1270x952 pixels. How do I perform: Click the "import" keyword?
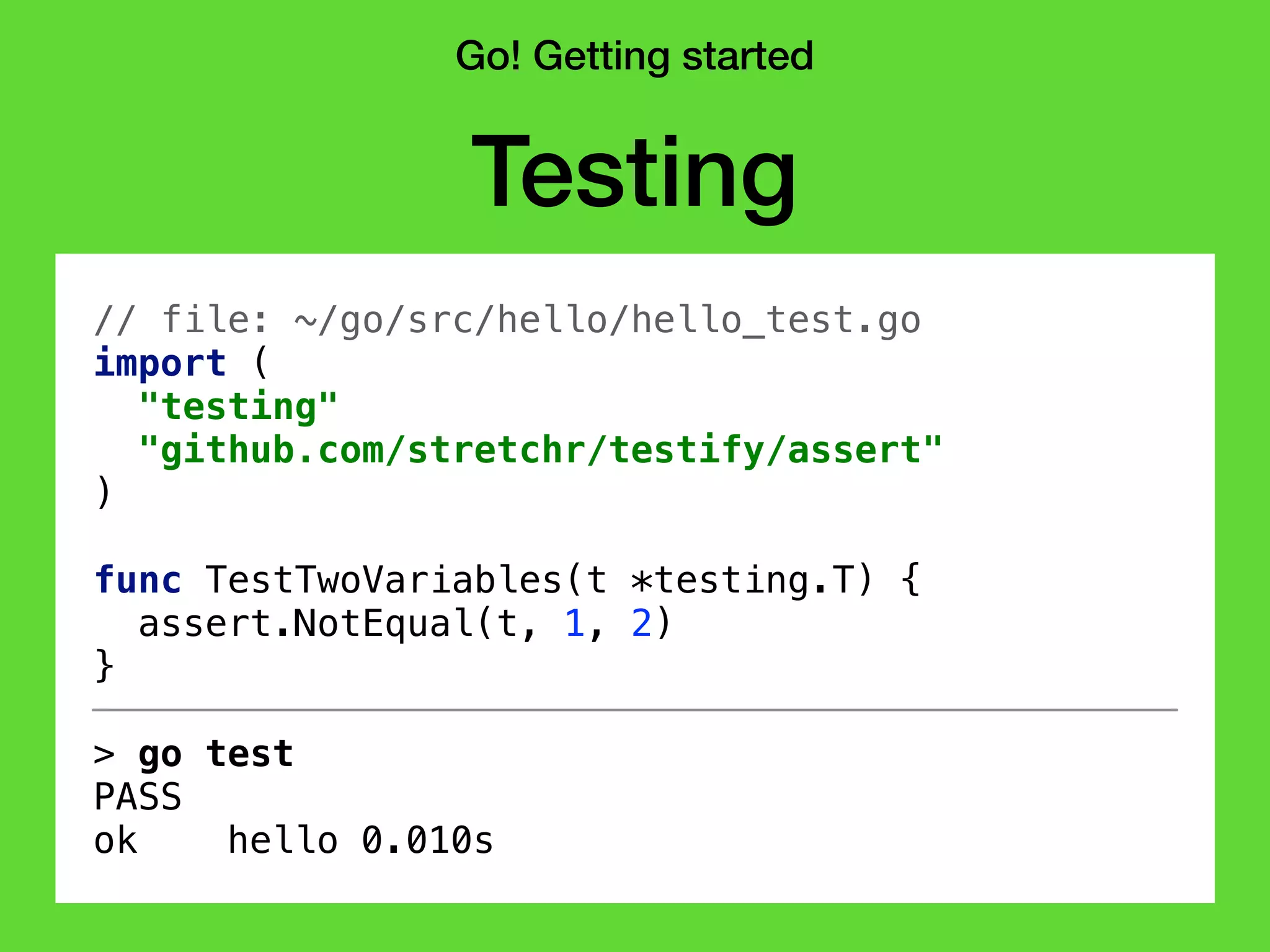click(x=160, y=363)
